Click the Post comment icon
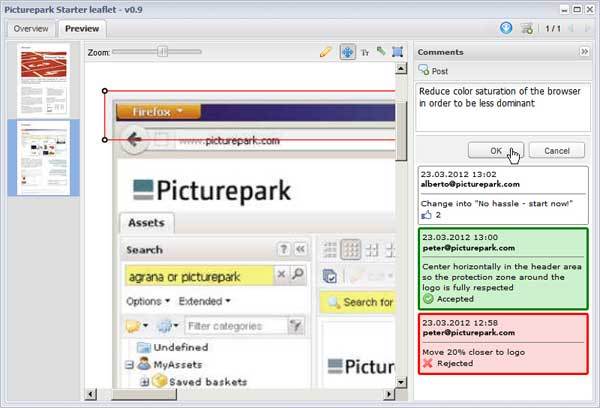The width and height of the screenshot is (600, 408). (x=423, y=70)
